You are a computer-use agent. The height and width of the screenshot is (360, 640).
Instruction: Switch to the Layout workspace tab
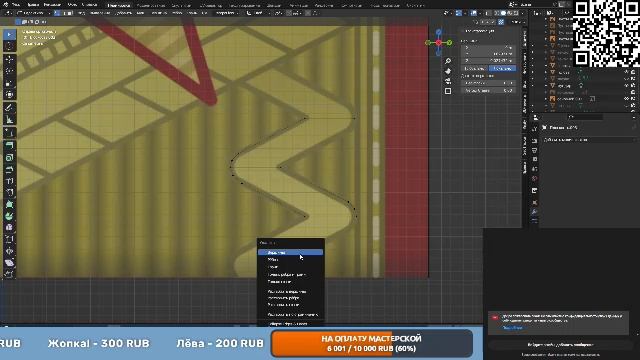118,5
